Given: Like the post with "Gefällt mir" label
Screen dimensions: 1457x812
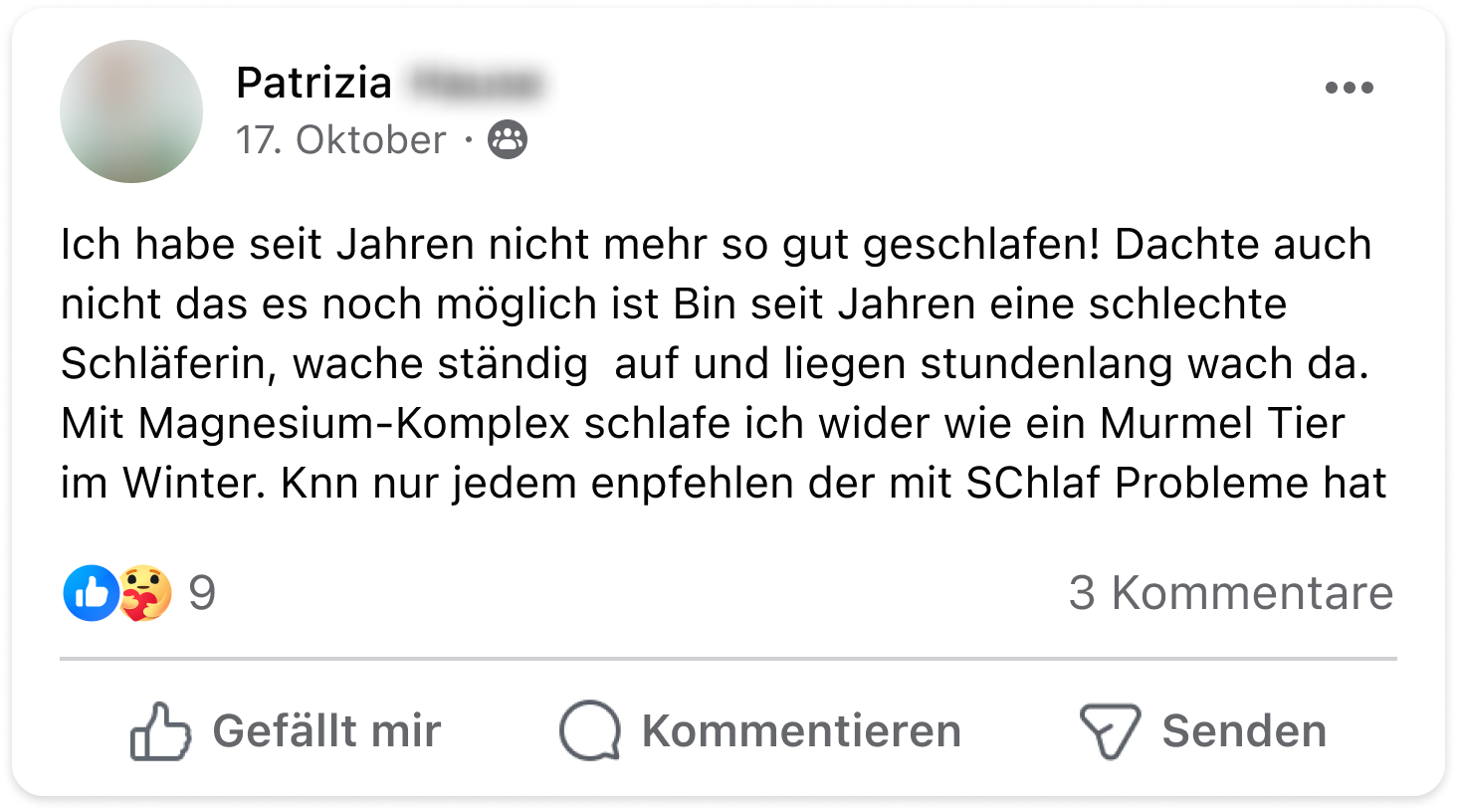Looking at the screenshot, I should (326, 731).
